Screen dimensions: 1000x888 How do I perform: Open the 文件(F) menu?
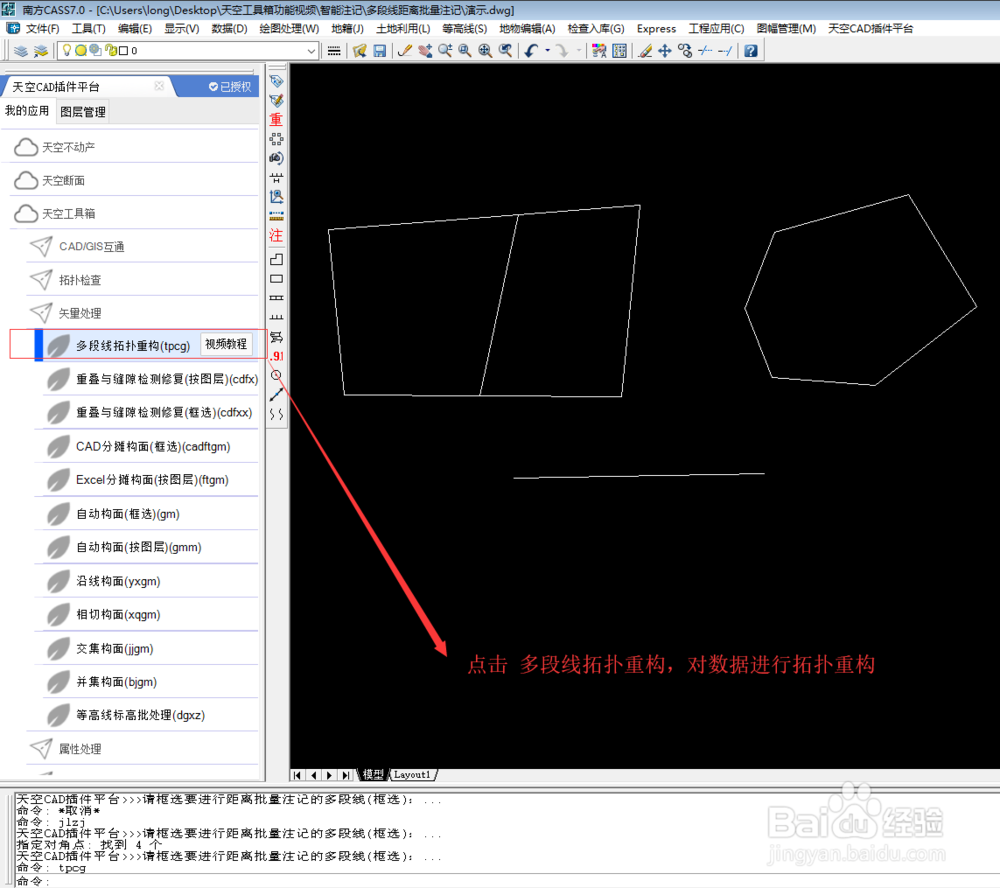point(42,29)
